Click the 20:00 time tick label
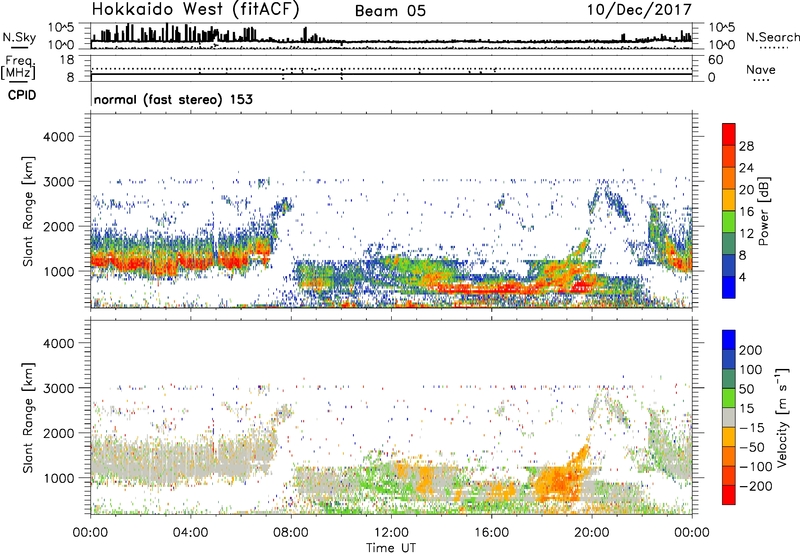800x554 pixels. tap(592, 533)
